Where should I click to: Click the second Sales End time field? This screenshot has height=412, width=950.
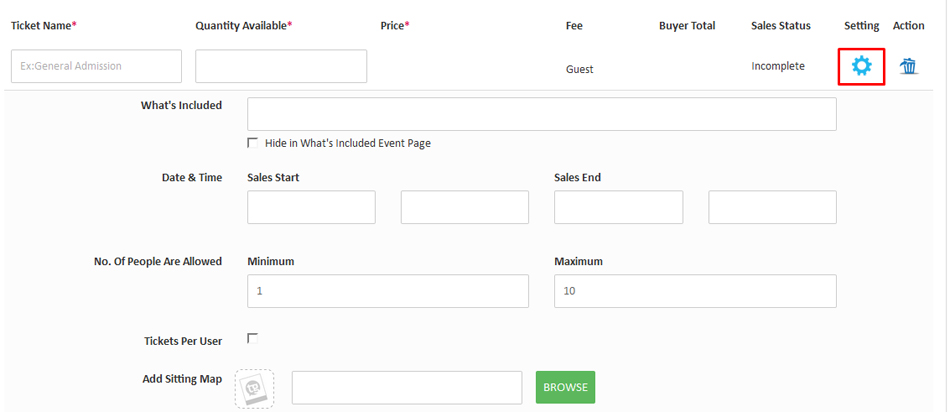[x=772, y=207]
